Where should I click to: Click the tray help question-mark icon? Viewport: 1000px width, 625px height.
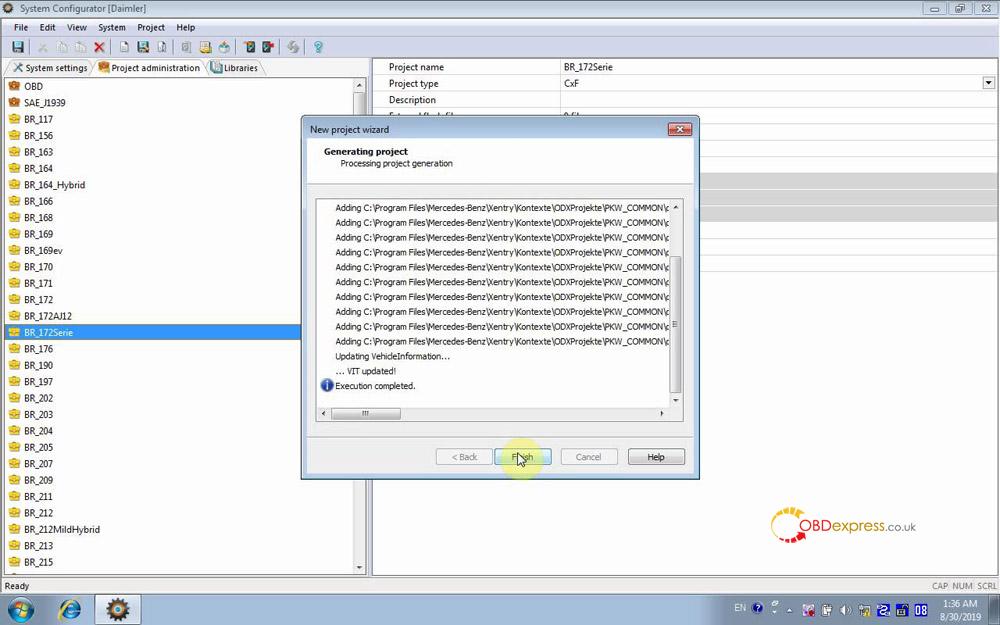[x=757, y=608]
